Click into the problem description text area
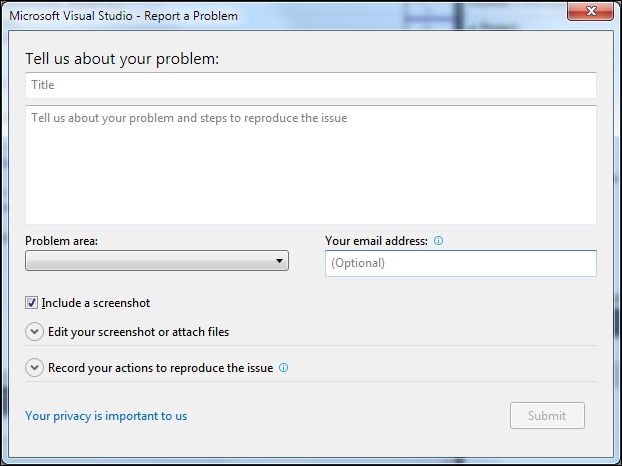Screen dimensions: 622x466 point(310,165)
